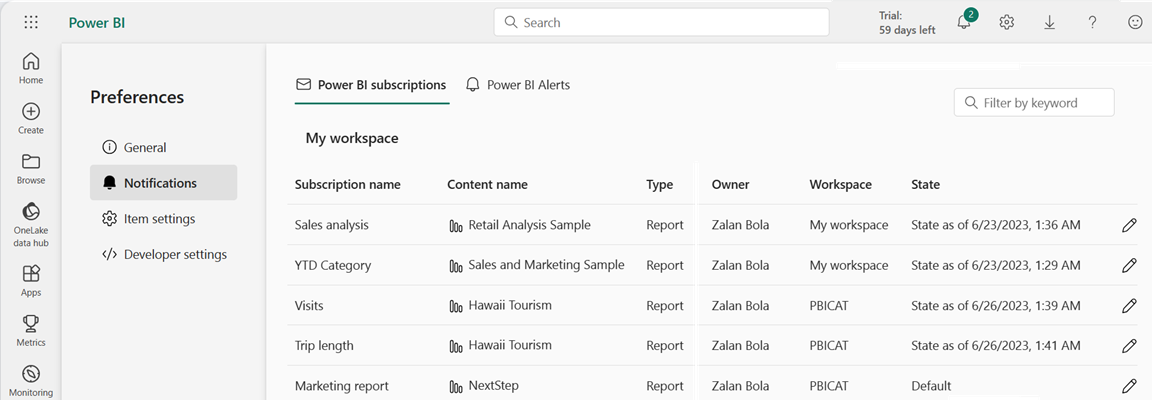Open the Settings gear in header
This screenshot has height=400, width=1152.
click(x=1007, y=22)
